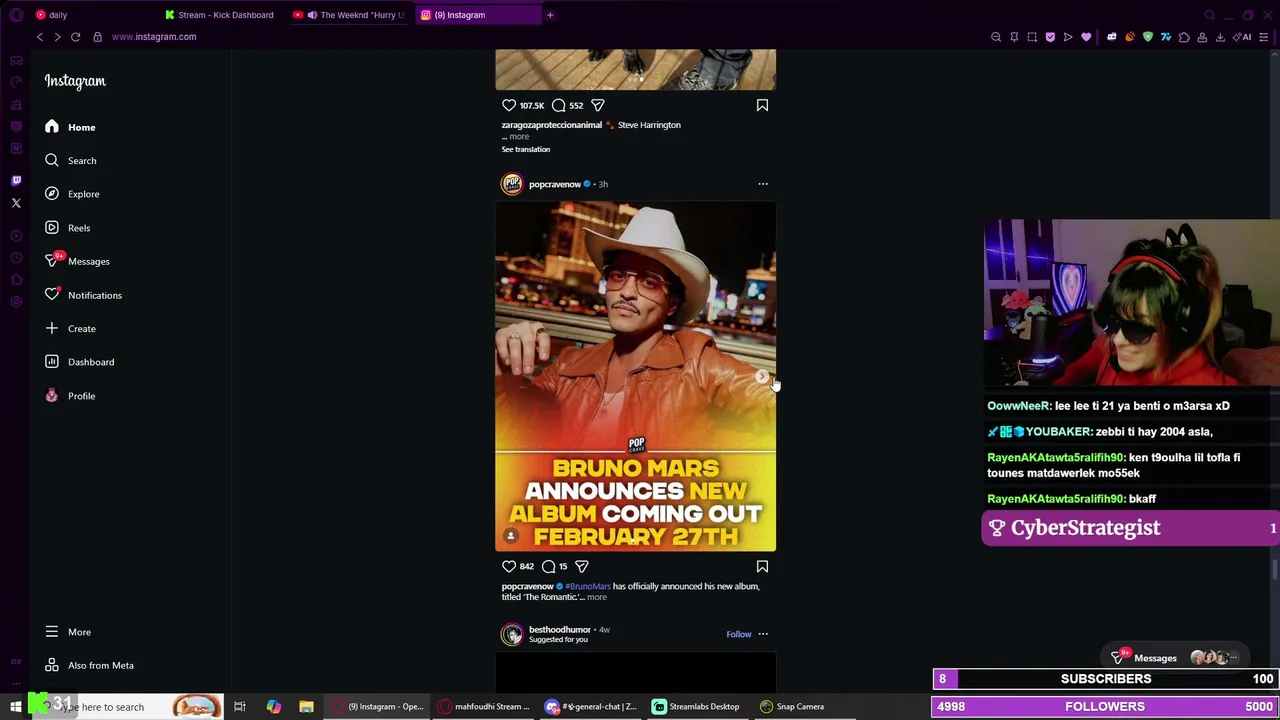Image resolution: width=1280 pixels, height=720 pixels.
Task: Open the More menu in sidebar
Action: (x=68, y=632)
